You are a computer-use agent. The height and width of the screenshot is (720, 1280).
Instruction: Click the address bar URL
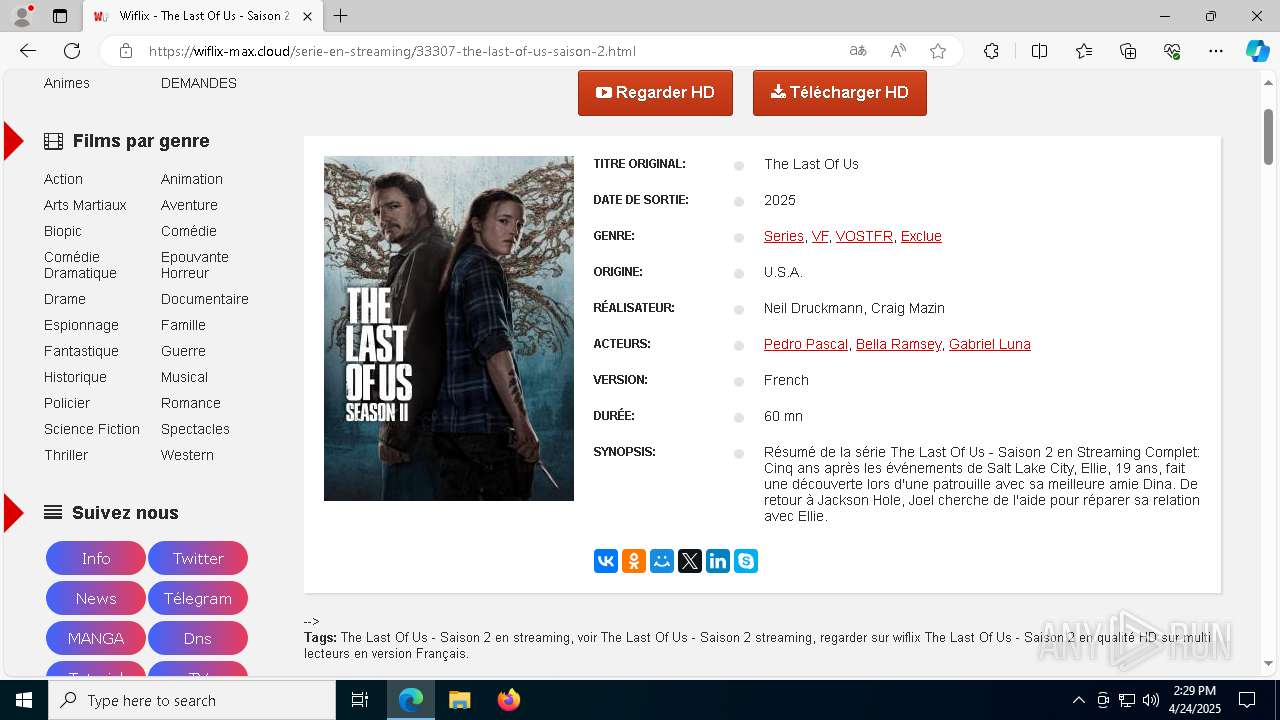(x=392, y=51)
